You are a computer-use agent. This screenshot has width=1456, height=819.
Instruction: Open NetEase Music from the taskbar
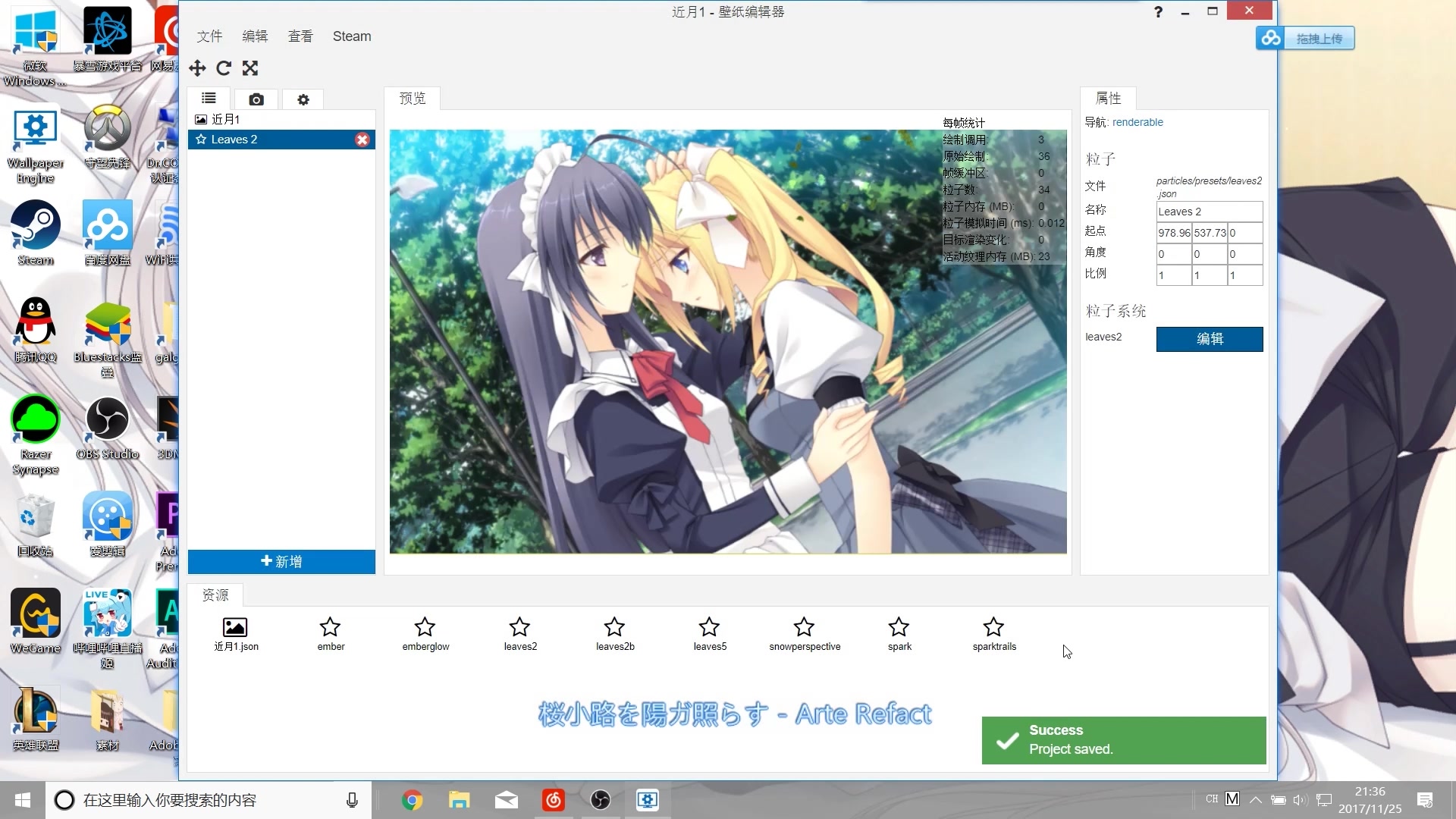554,800
